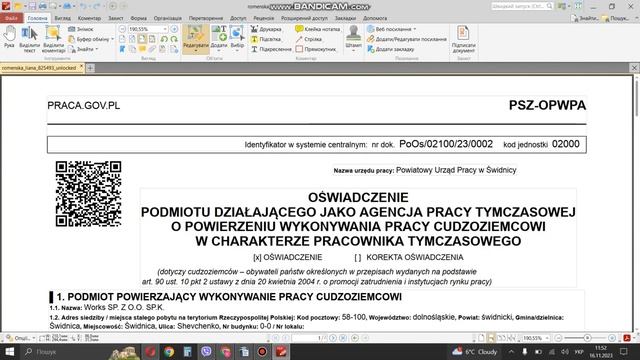The width and height of the screenshot is (640, 360).
Task: Switch to the Convert (Перетворення) ribbon tab
Action: [206, 18]
